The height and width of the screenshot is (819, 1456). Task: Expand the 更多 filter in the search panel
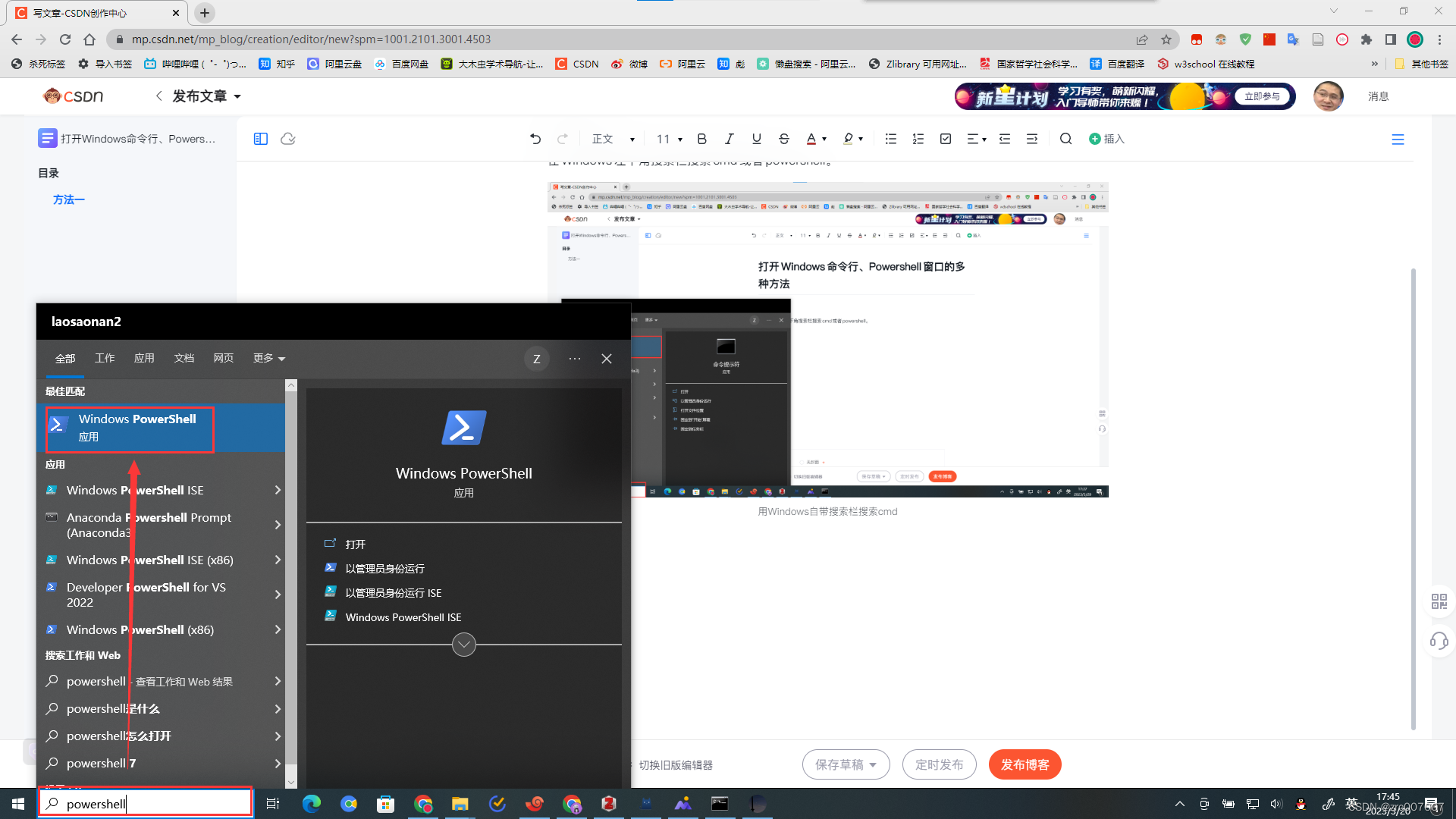point(269,358)
